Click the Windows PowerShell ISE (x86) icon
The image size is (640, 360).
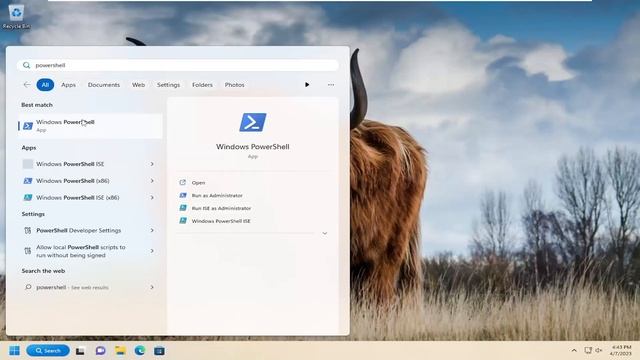28,198
